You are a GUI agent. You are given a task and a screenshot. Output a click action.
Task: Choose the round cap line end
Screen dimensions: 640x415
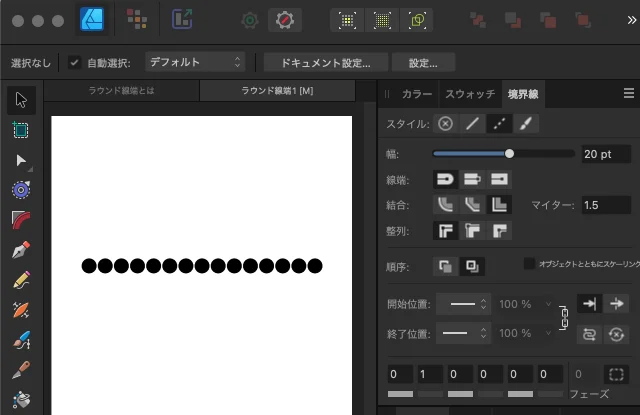click(x=445, y=179)
